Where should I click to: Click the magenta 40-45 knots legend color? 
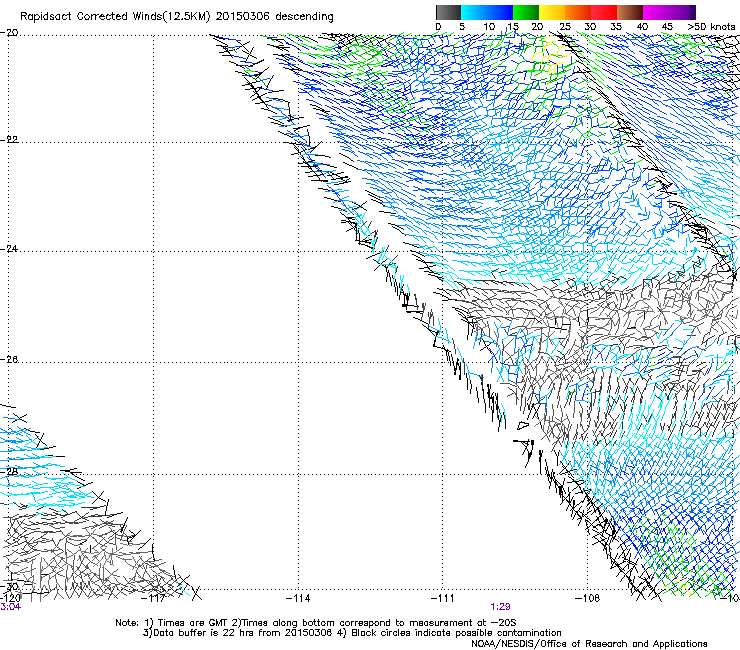tap(656, 12)
